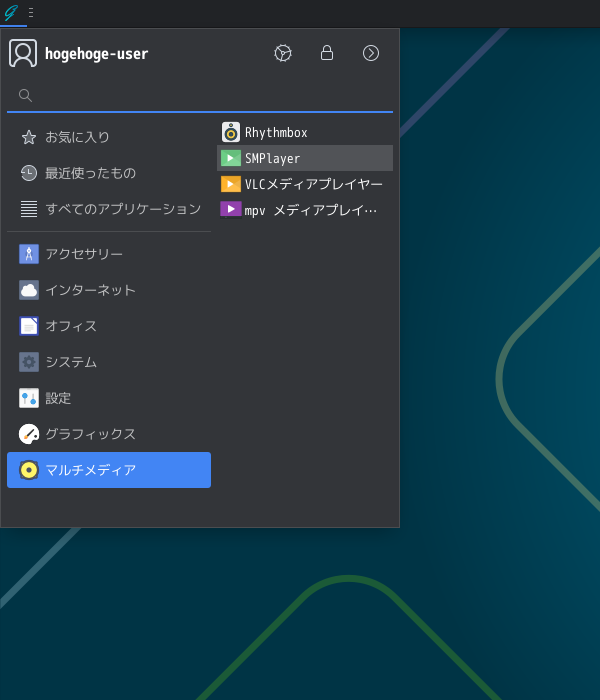The height and width of the screenshot is (700, 600).
Task: Select the マルチメディア category
Action: pyautogui.click(x=109, y=470)
